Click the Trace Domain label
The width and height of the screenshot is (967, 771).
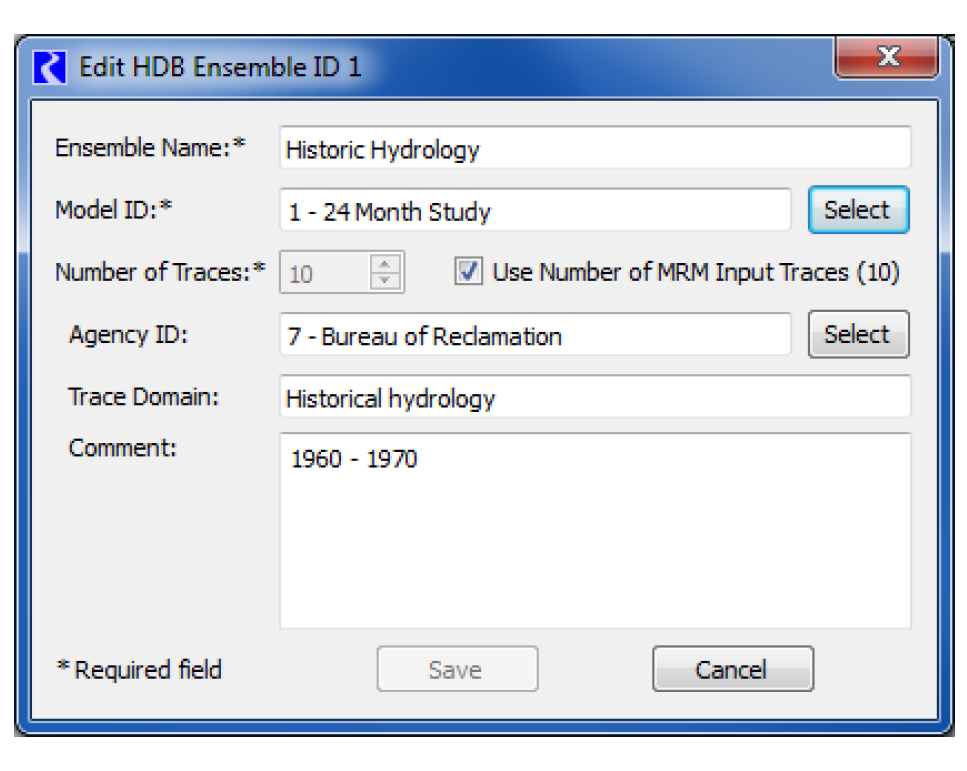coord(143,396)
